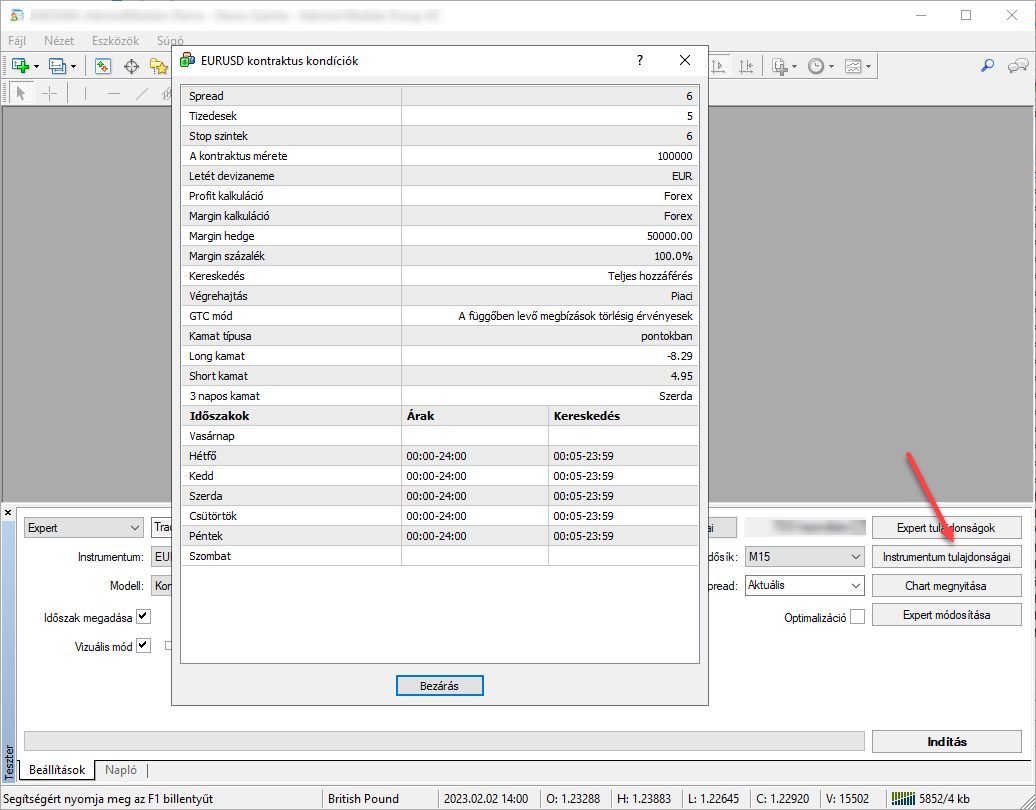Select the Stop szintek row
The height and width of the screenshot is (810, 1036).
click(440, 136)
